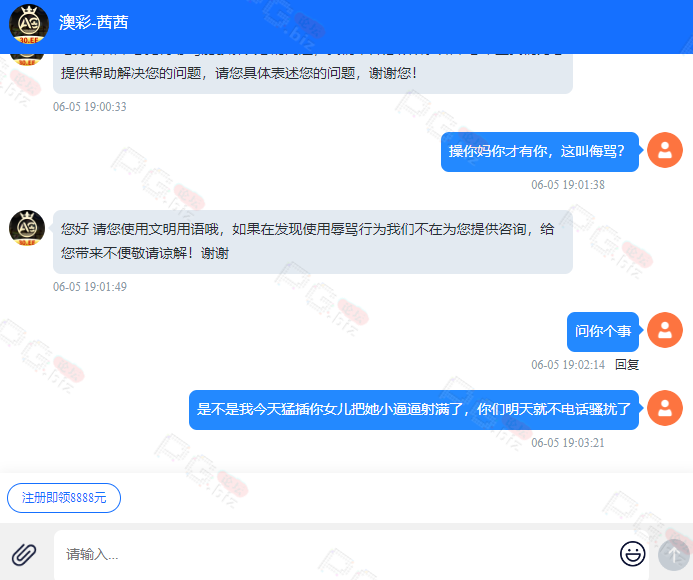This screenshot has height=580, width=693.
Task: Click the 澳彩 logo avatar in header
Action: pos(29,24)
